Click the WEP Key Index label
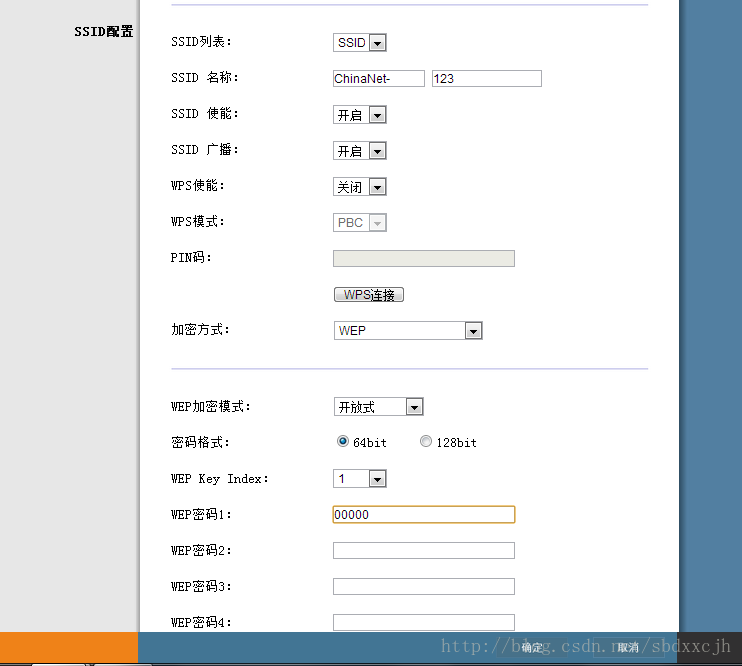This screenshot has width=742, height=666. tap(220, 479)
